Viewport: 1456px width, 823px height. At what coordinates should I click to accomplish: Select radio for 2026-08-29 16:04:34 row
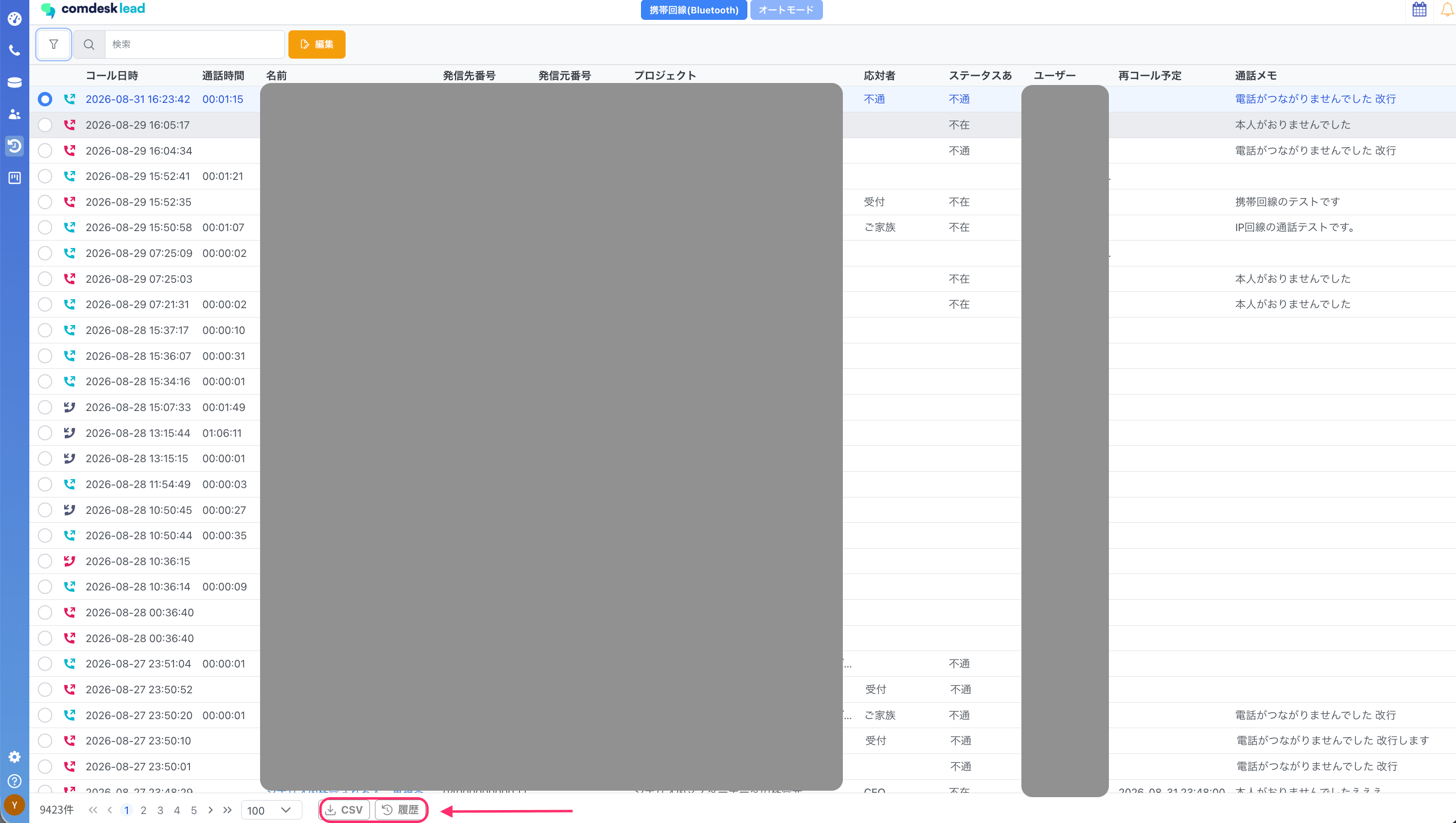45,151
